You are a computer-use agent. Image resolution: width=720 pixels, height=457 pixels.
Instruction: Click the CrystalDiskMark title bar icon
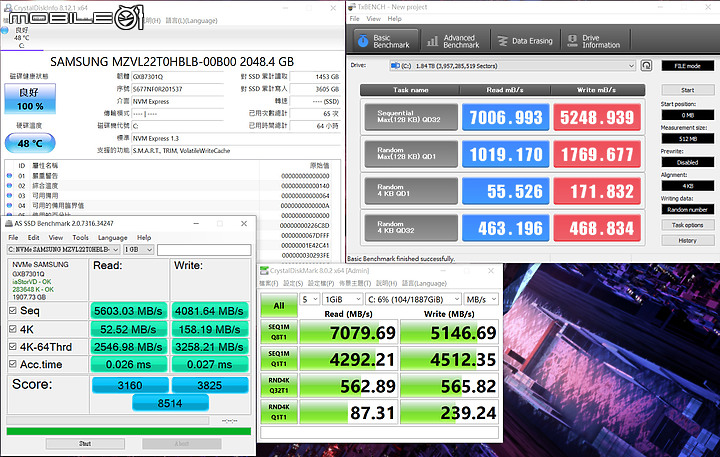[264, 271]
